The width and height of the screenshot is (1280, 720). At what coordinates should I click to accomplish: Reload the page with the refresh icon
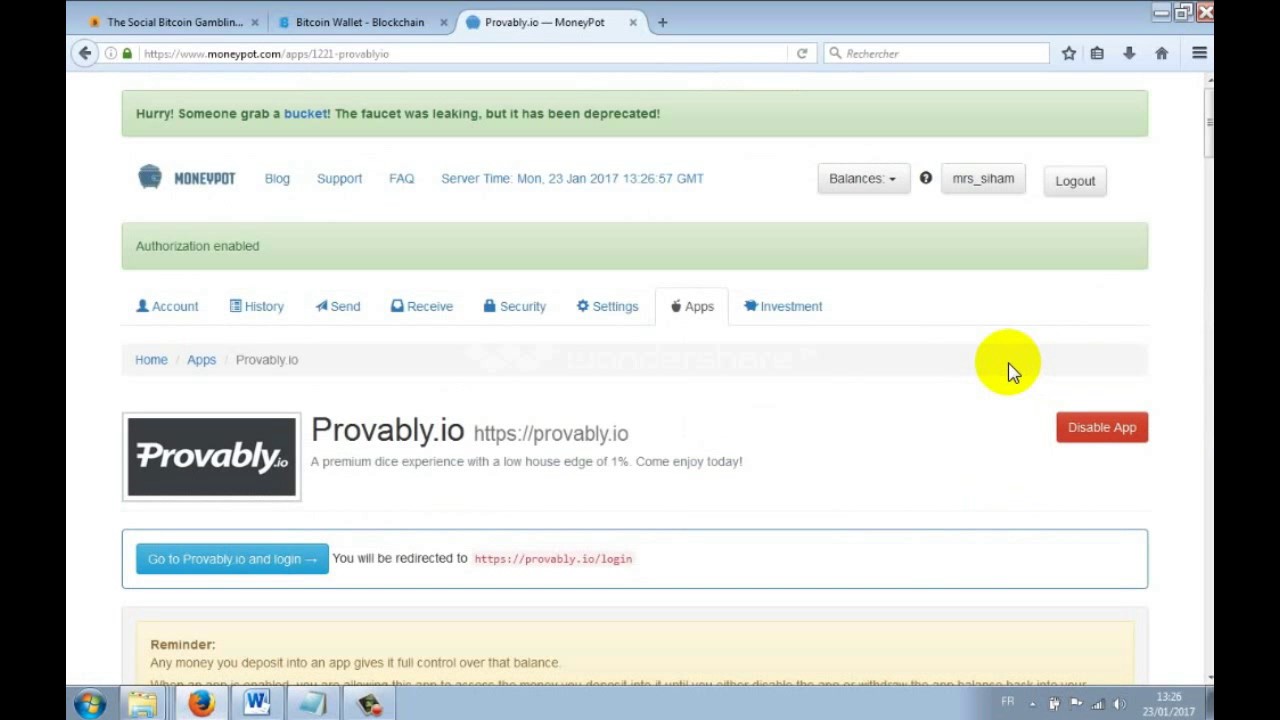point(802,54)
